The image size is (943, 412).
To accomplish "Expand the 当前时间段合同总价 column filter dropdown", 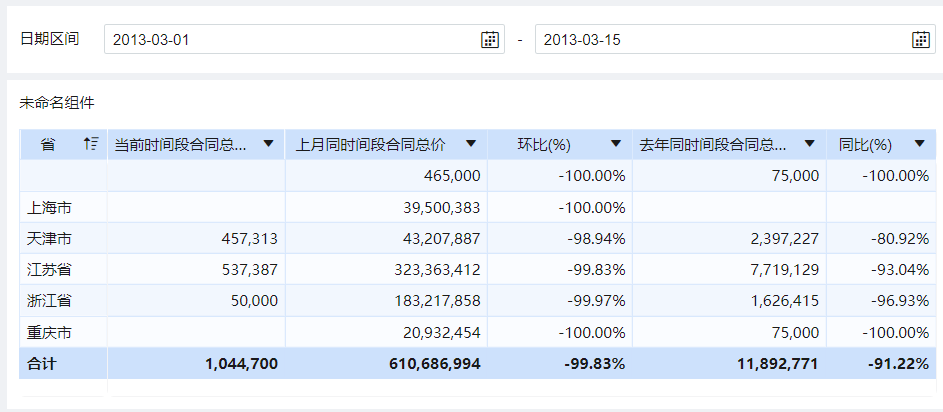I will tap(268, 144).
